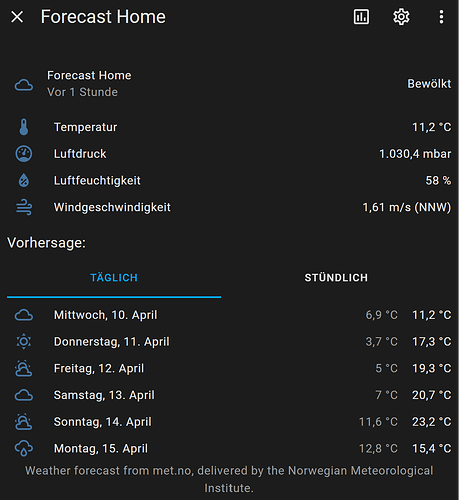Click the Bewölkt state label
Screen dimensions: 459x500
point(429,84)
